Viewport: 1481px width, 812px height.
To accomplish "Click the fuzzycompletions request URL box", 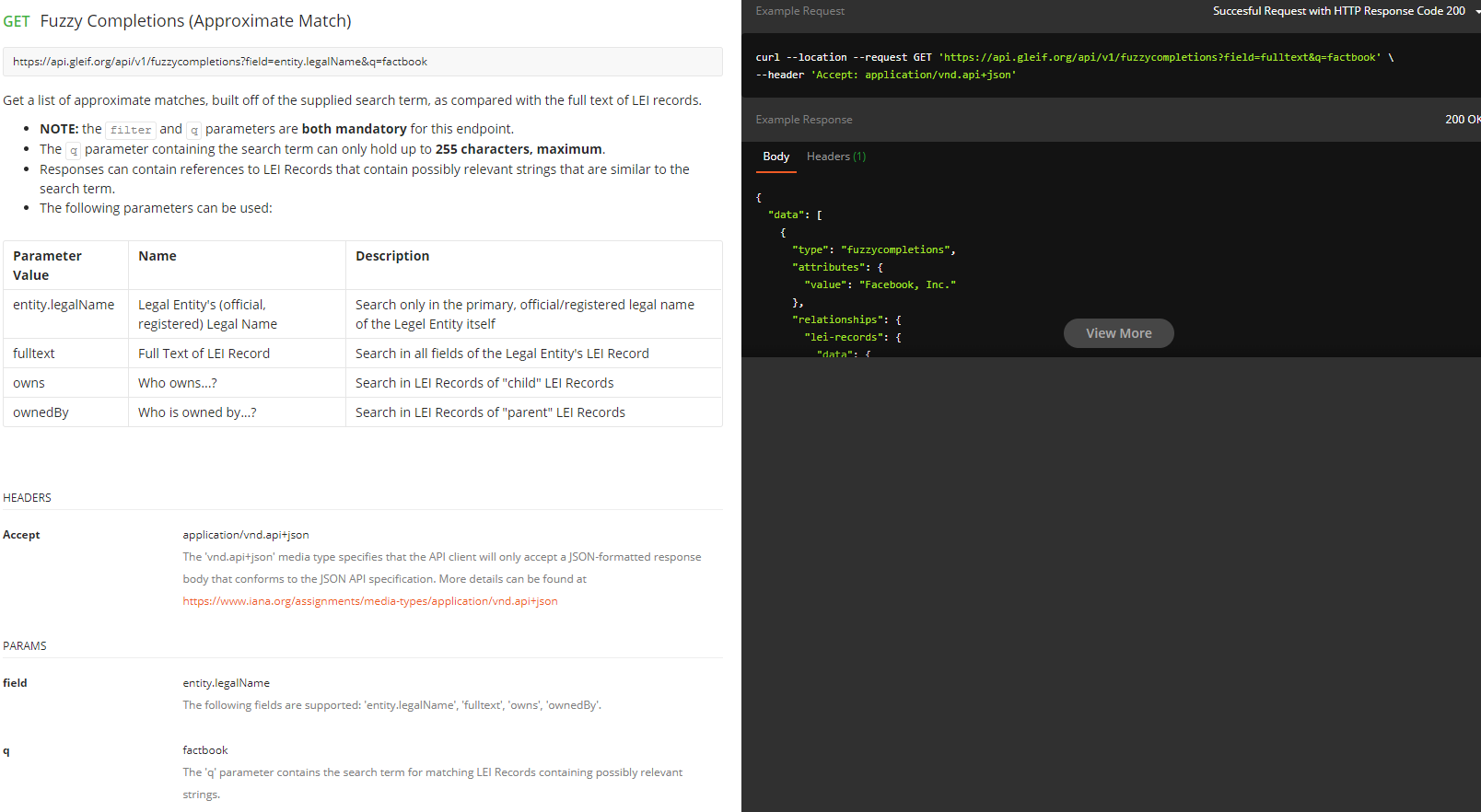I will click(362, 62).
